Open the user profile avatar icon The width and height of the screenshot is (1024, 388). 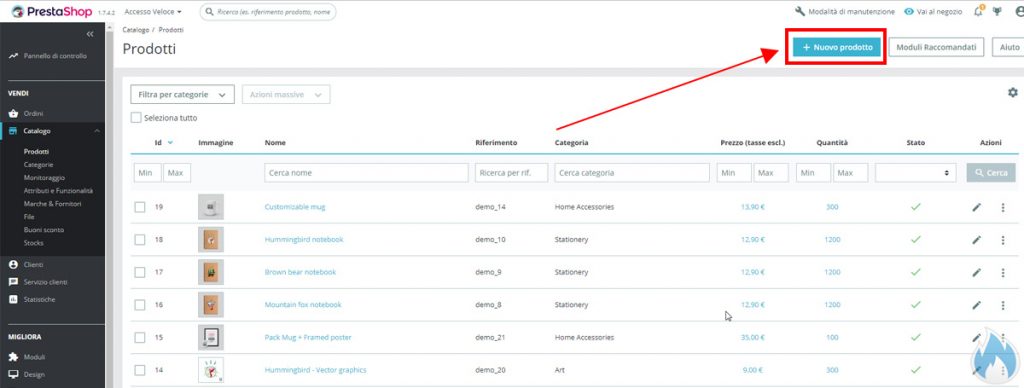1019,11
